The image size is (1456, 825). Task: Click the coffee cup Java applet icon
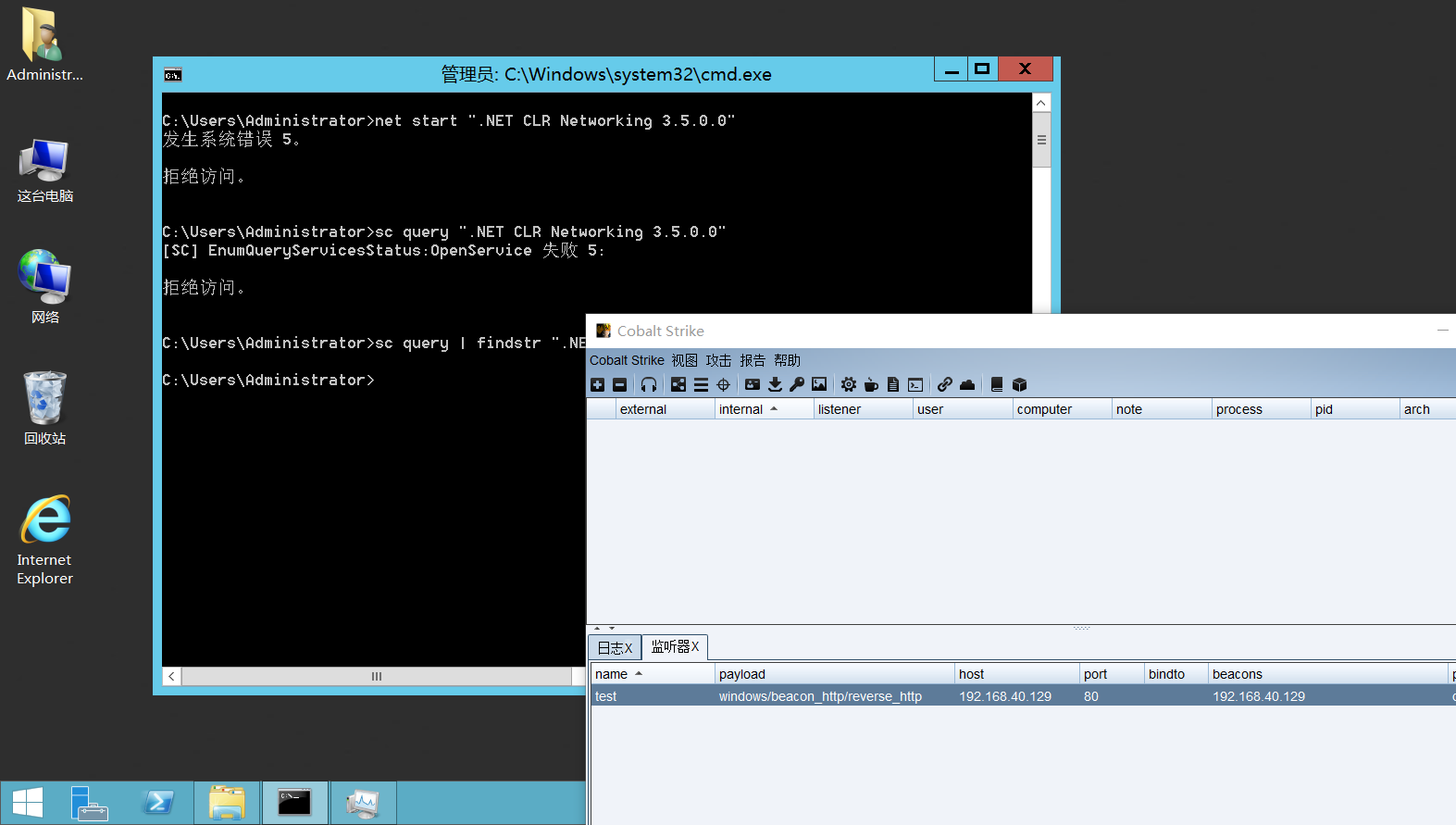871,384
